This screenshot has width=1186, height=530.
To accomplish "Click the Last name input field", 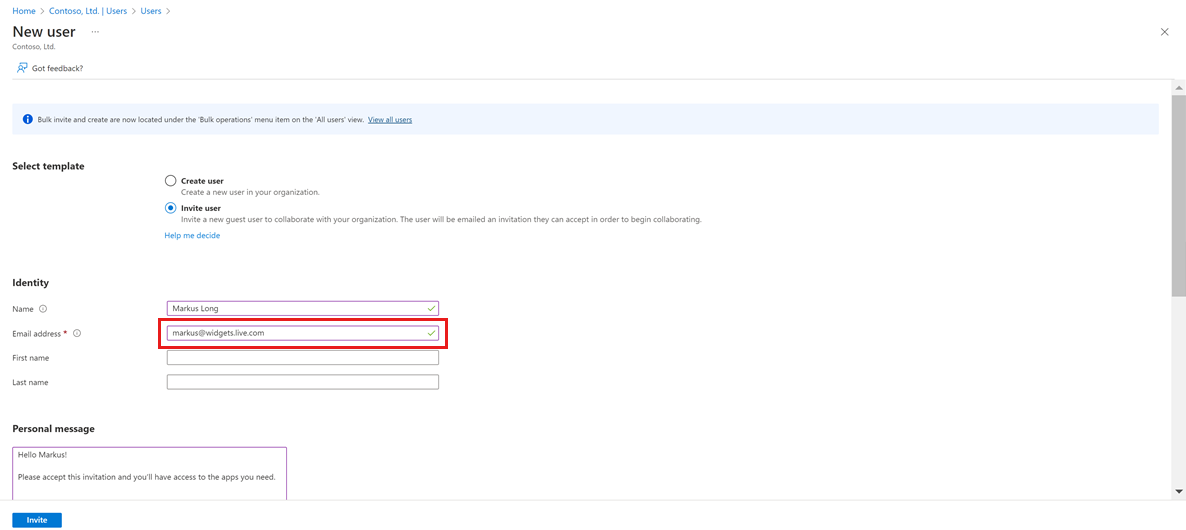I will coord(303,382).
